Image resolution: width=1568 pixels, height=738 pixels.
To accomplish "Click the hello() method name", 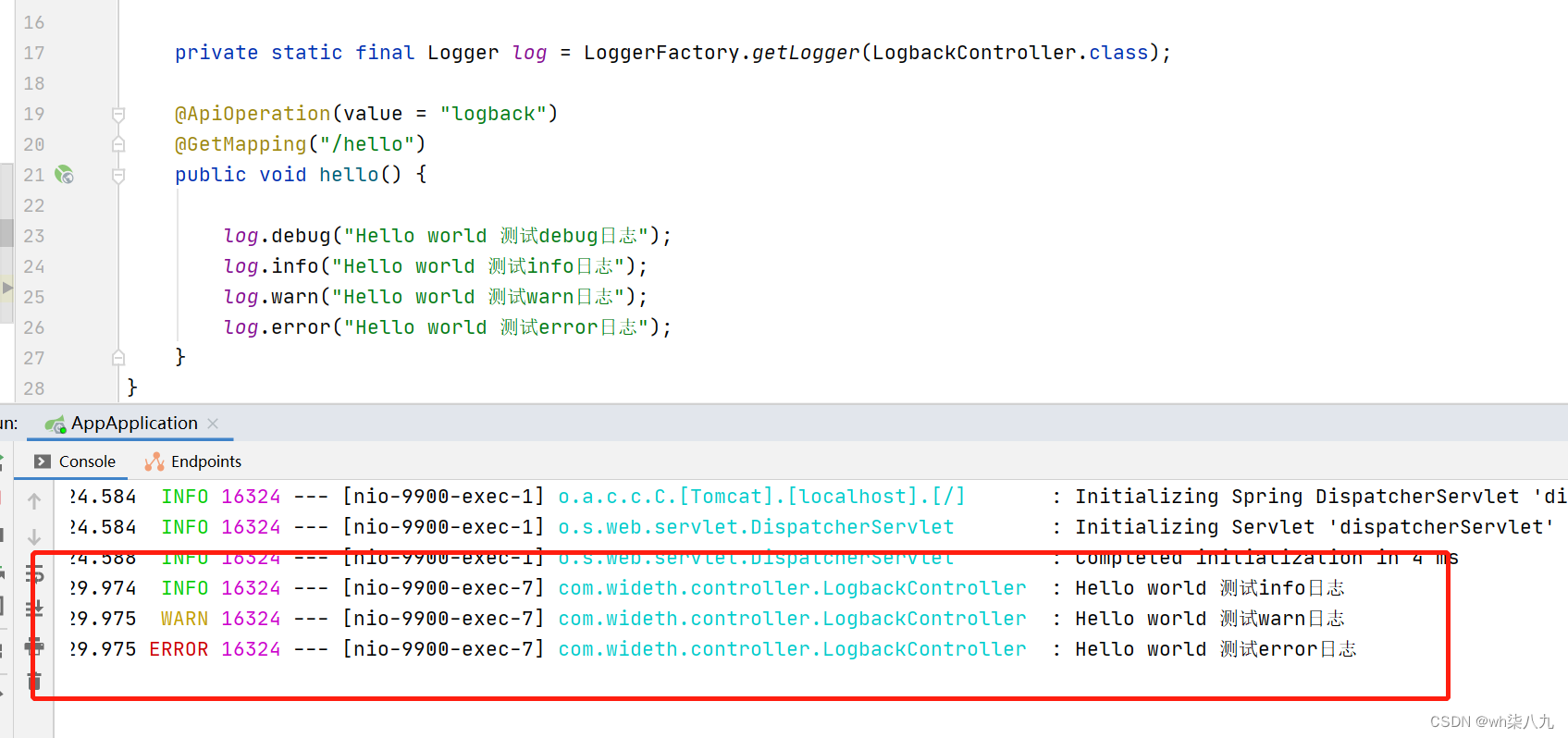I will 349,175.
